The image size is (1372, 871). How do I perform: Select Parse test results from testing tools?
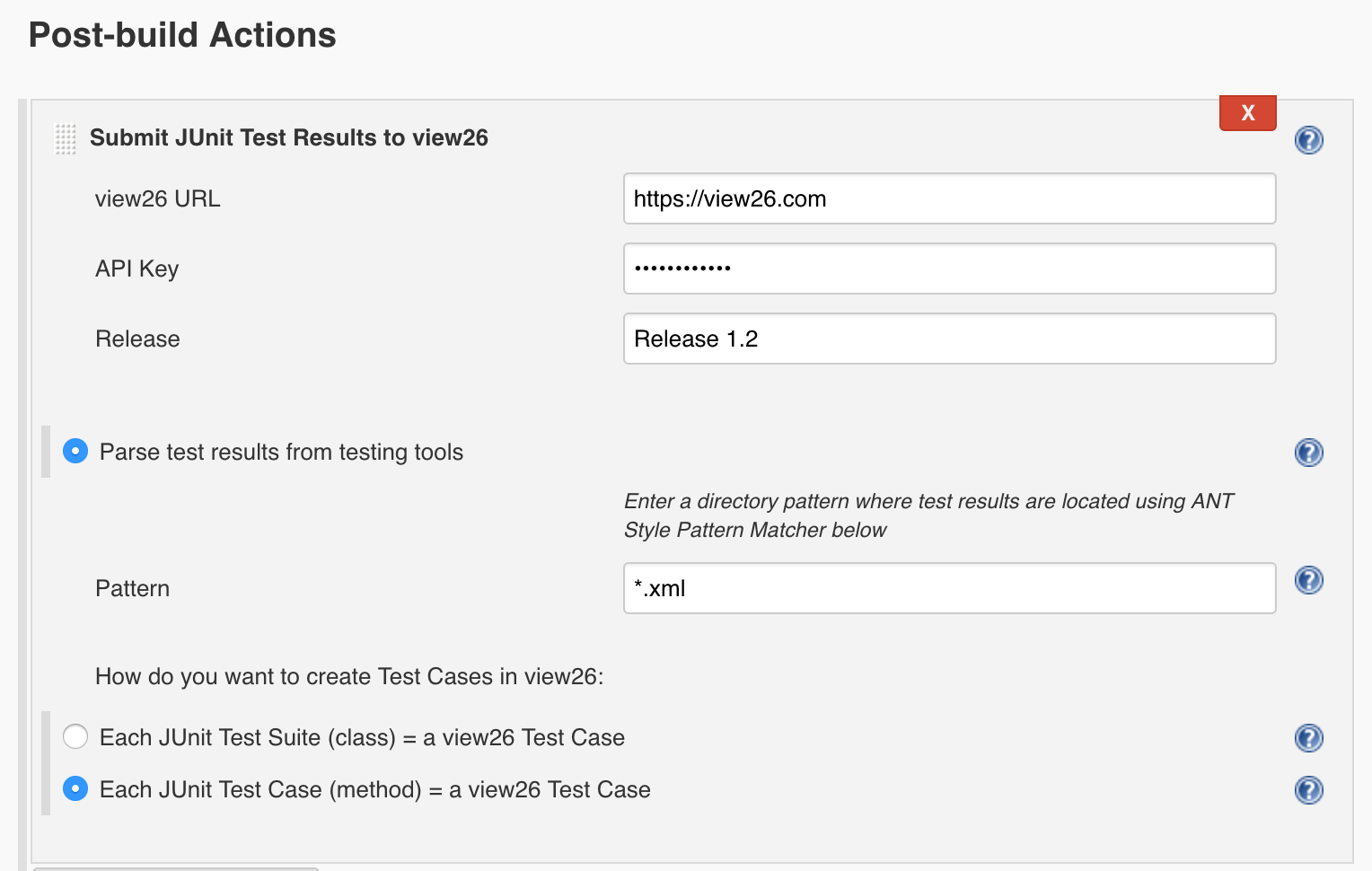[75, 451]
